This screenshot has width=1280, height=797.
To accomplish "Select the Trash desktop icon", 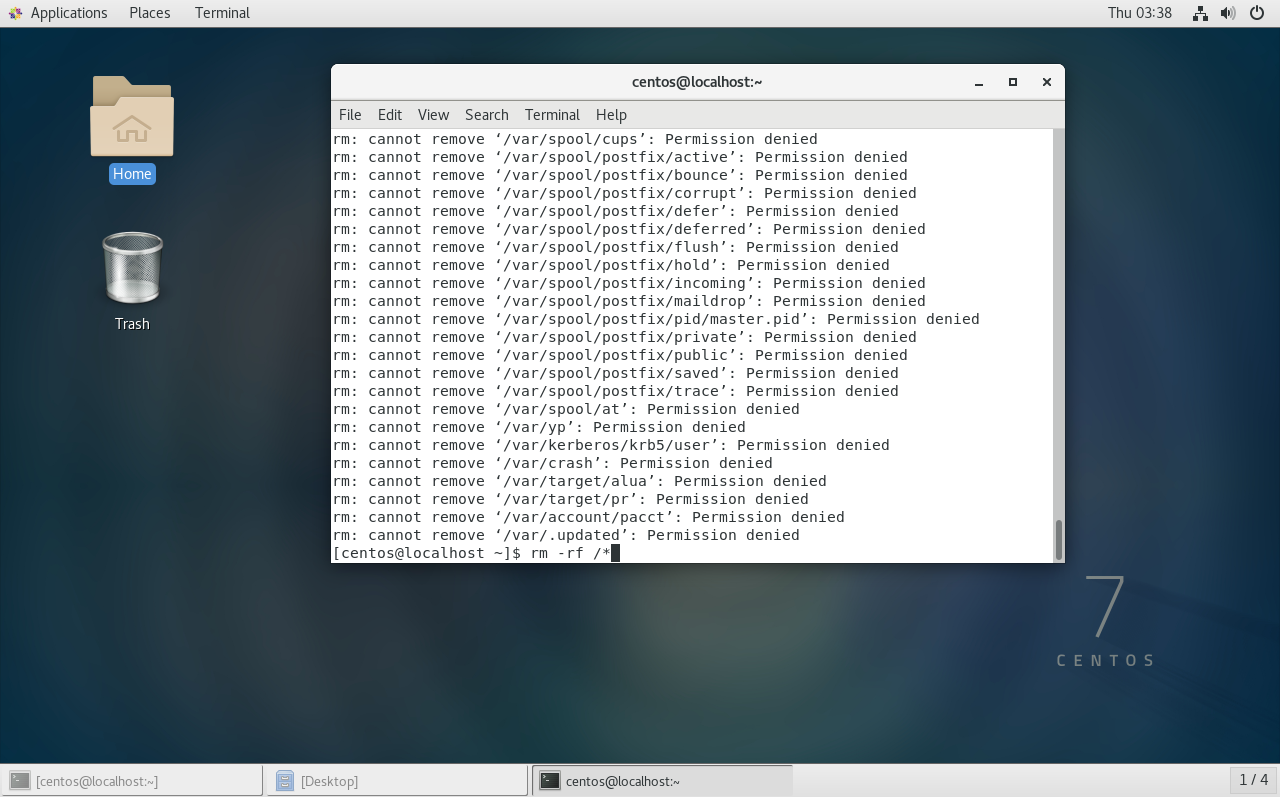I will 132,282.
